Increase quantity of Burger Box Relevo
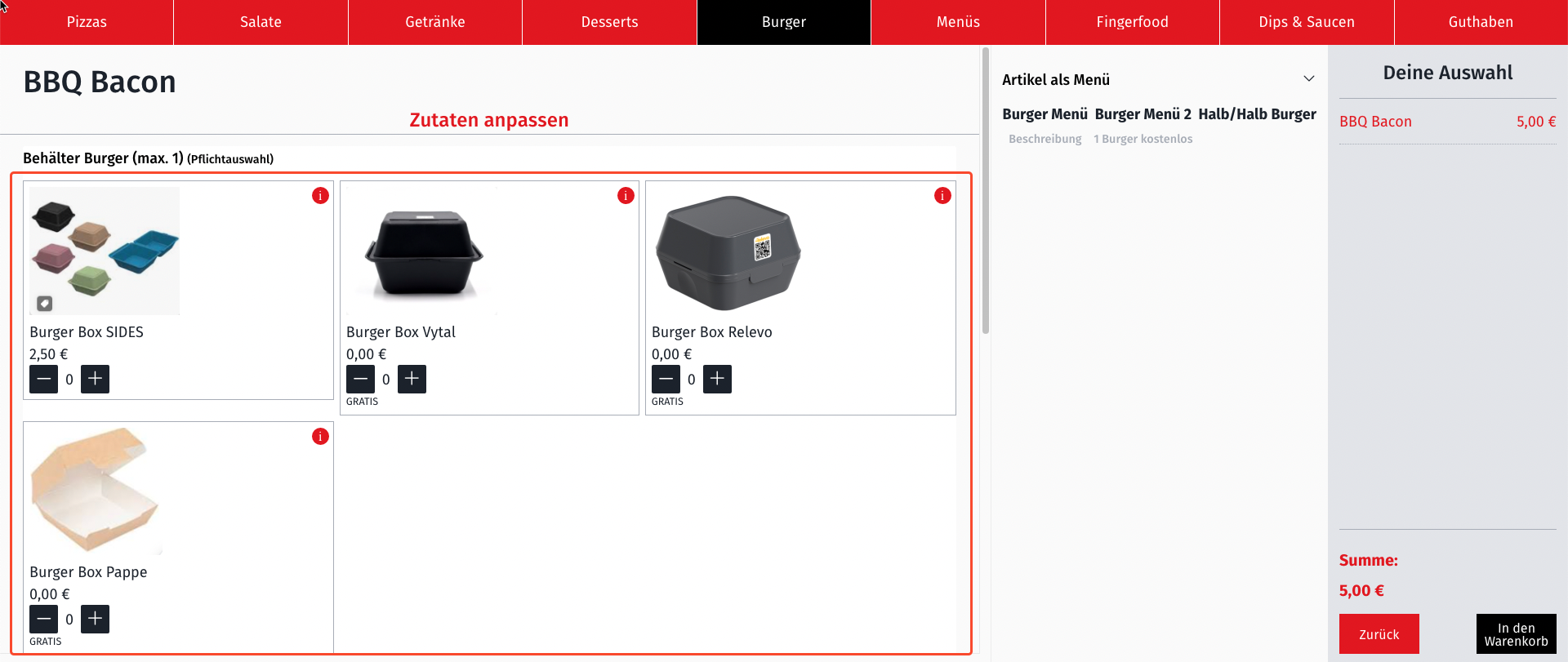Screen dimensions: 1568x662 tap(717, 379)
